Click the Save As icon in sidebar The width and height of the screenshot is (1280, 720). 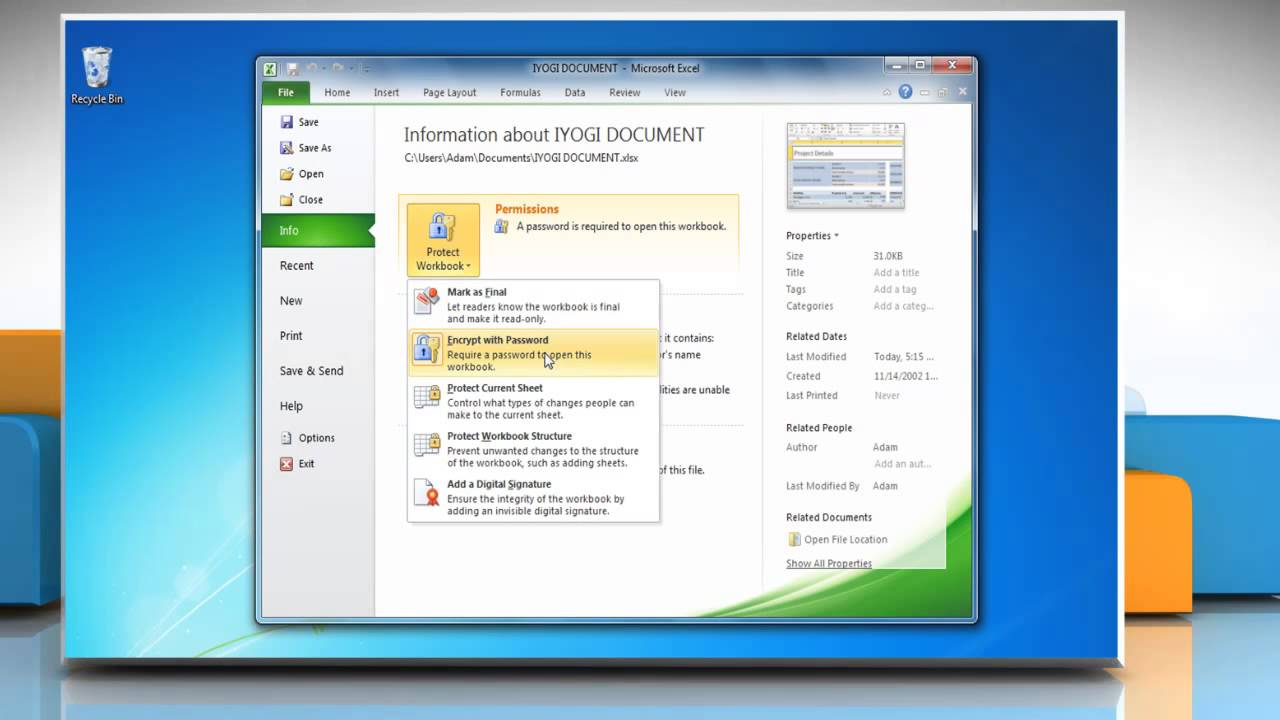287,148
